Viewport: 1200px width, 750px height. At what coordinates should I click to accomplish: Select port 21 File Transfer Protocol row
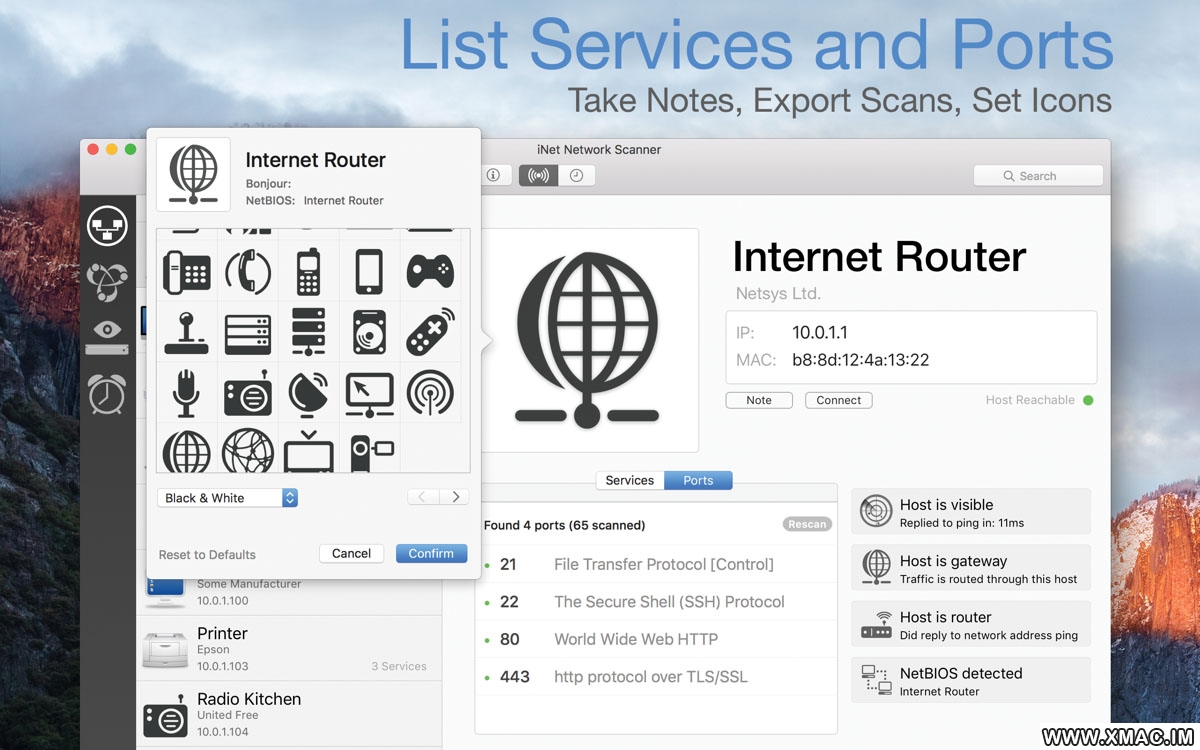coord(656,564)
